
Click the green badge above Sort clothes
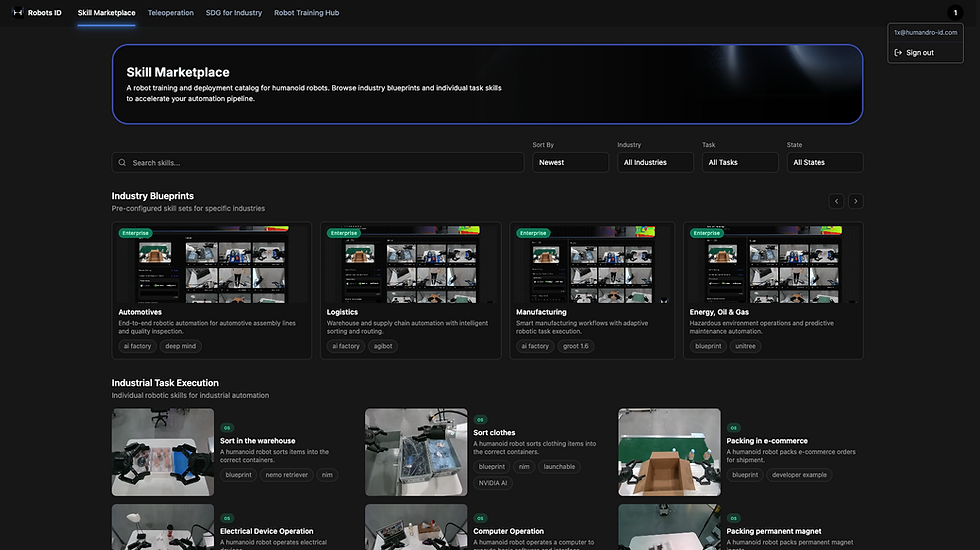(480, 420)
